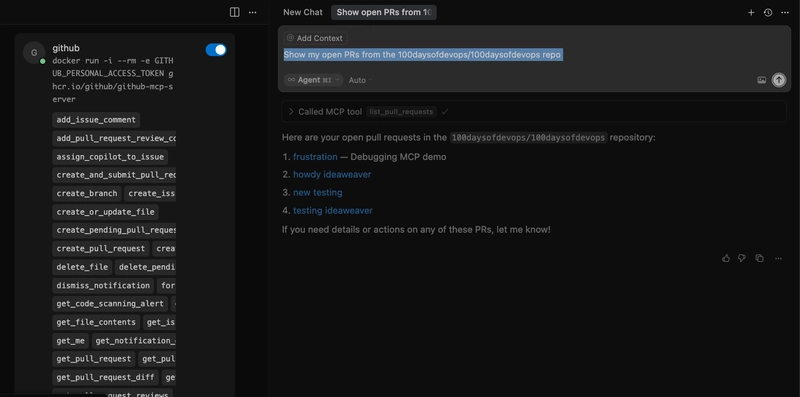Give thumbs down to the response
This screenshot has height=397, width=800.
(x=742, y=258)
